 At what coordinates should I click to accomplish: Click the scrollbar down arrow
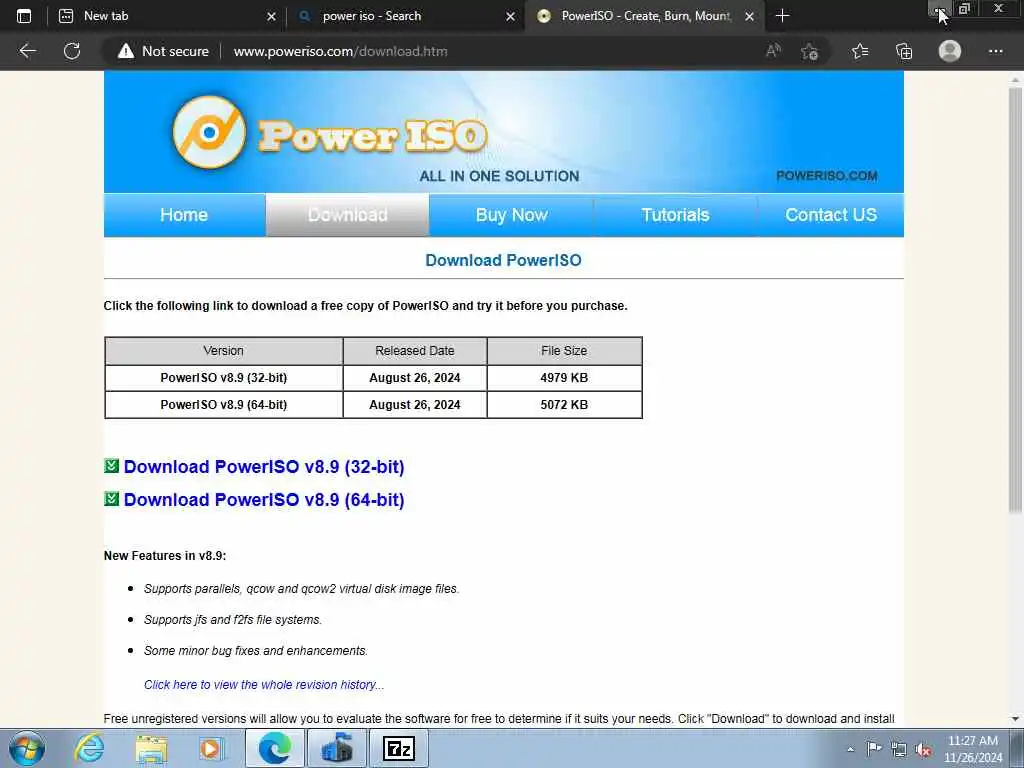pyautogui.click(x=1015, y=719)
